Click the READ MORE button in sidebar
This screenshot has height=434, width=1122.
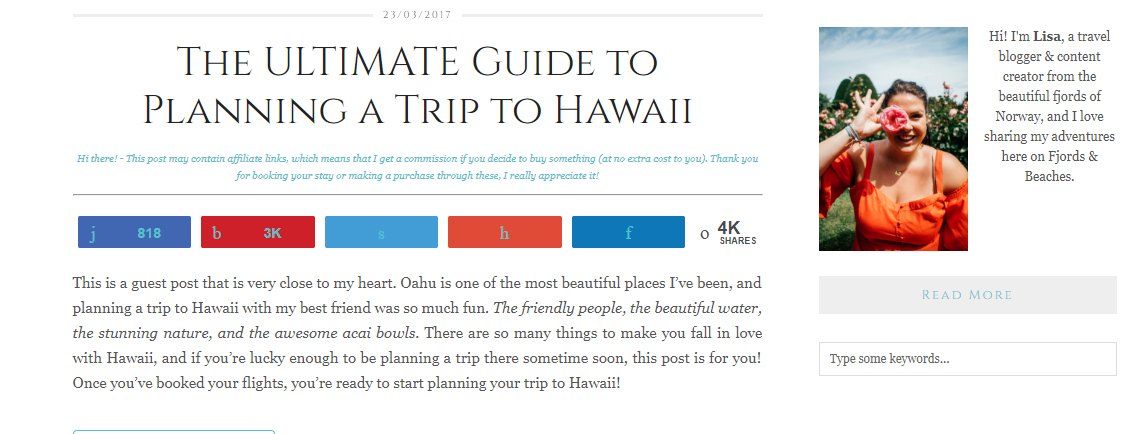click(x=967, y=295)
